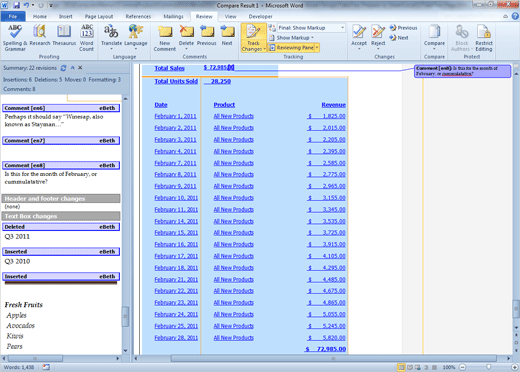Run Spelling & Grammar check
520x372 pixels.
(x=15, y=38)
